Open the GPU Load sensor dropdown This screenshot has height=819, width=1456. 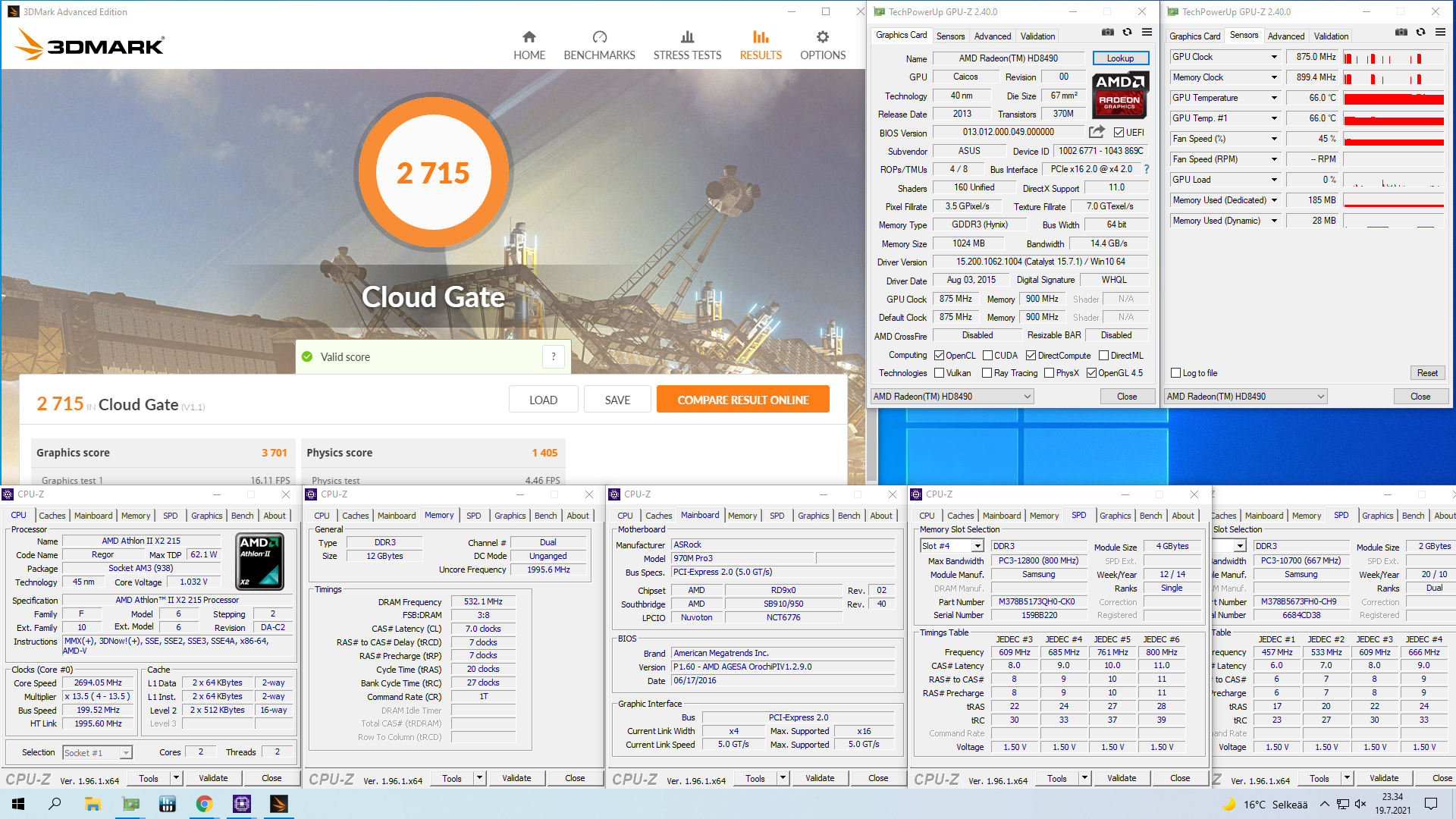1274,180
